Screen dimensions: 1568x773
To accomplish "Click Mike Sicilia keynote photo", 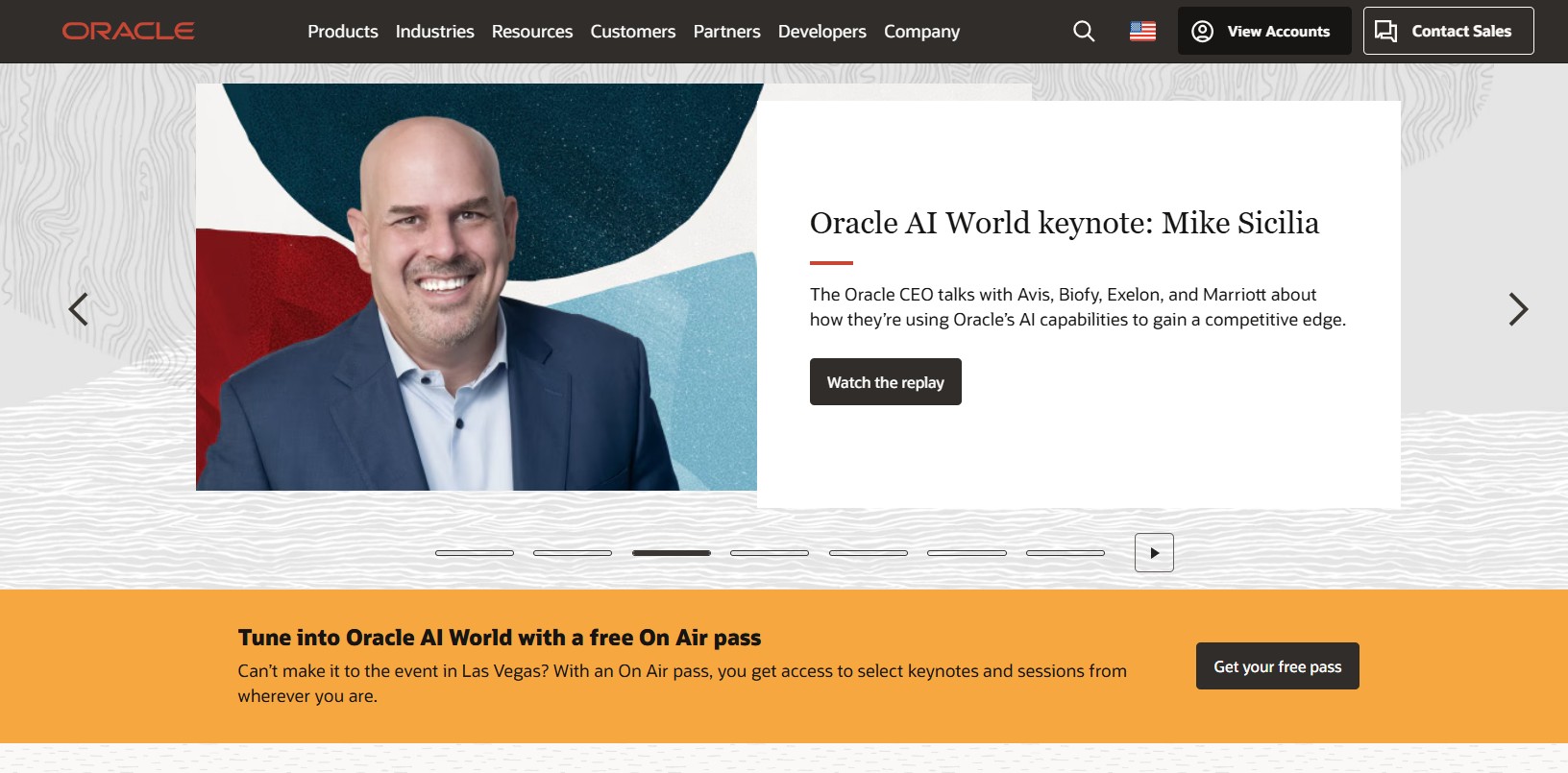I will coord(476,288).
